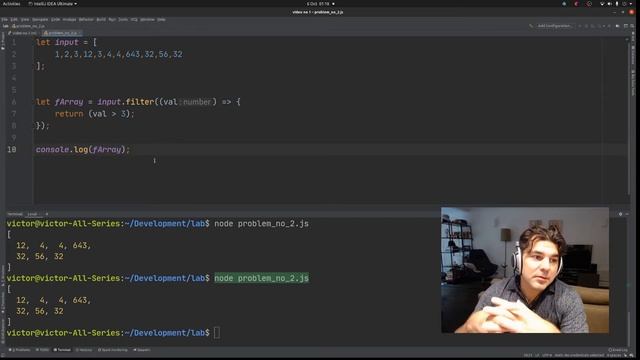The image size is (640, 360).
Task: Open the Edit menu
Action: pyautogui.click(x=14, y=20)
